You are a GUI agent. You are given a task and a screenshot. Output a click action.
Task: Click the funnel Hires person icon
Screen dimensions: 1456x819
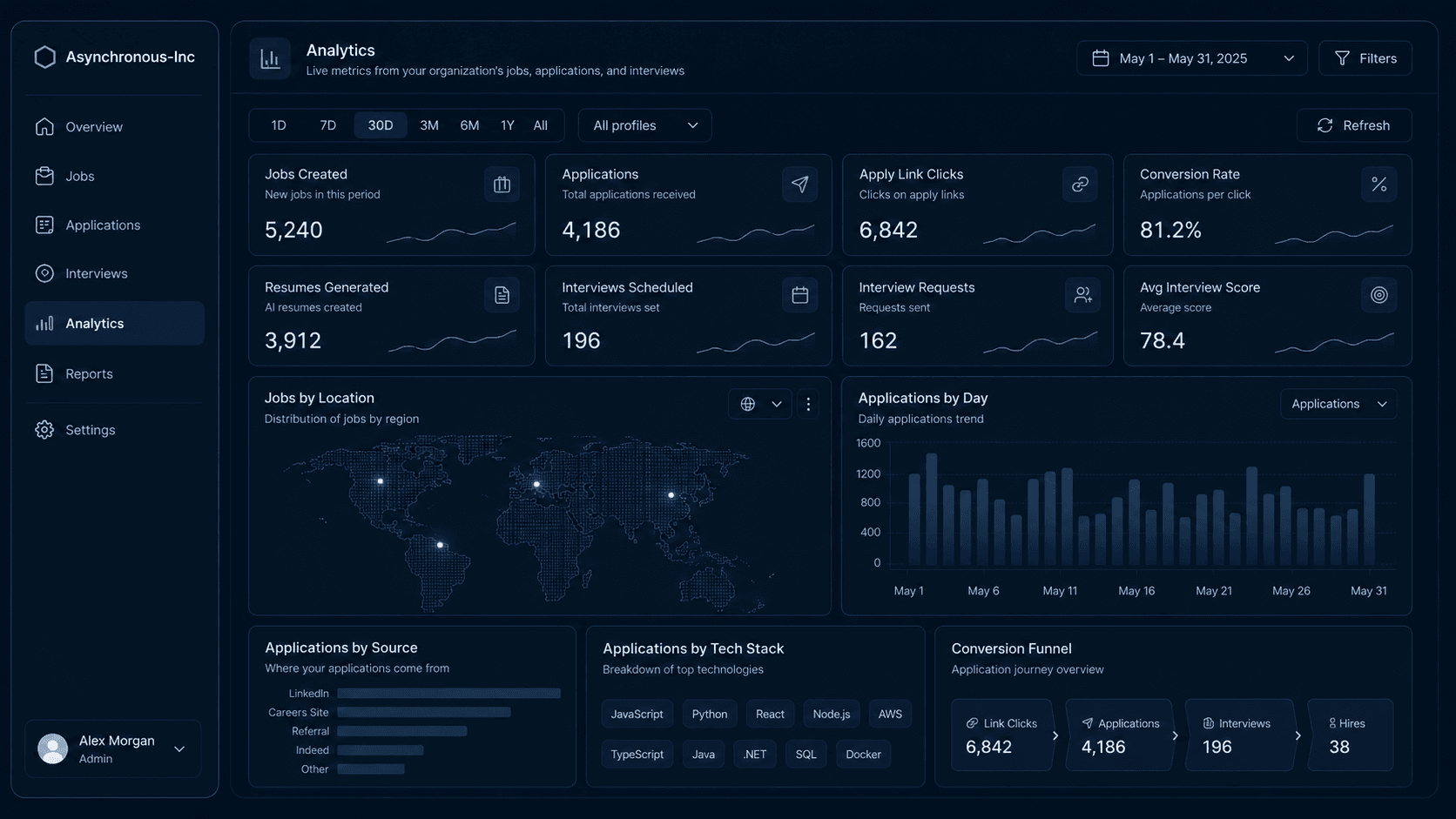[x=1332, y=723]
